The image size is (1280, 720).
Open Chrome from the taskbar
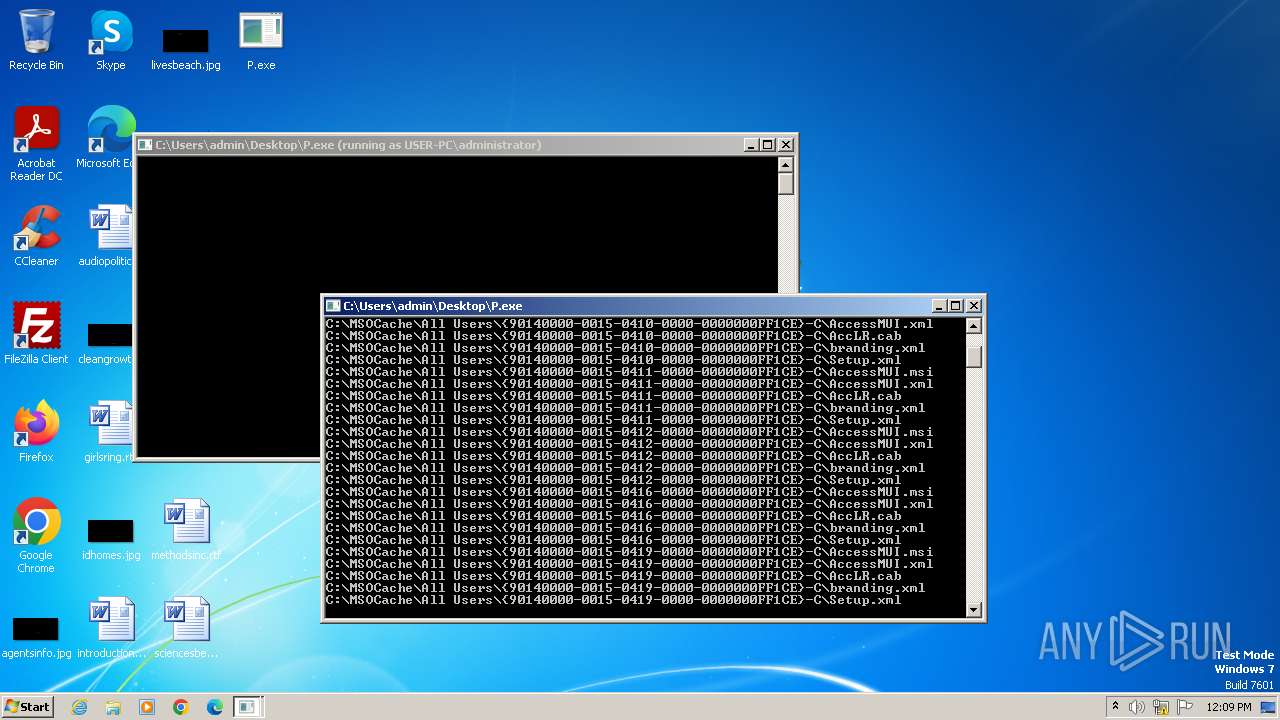(x=181, y=707)
